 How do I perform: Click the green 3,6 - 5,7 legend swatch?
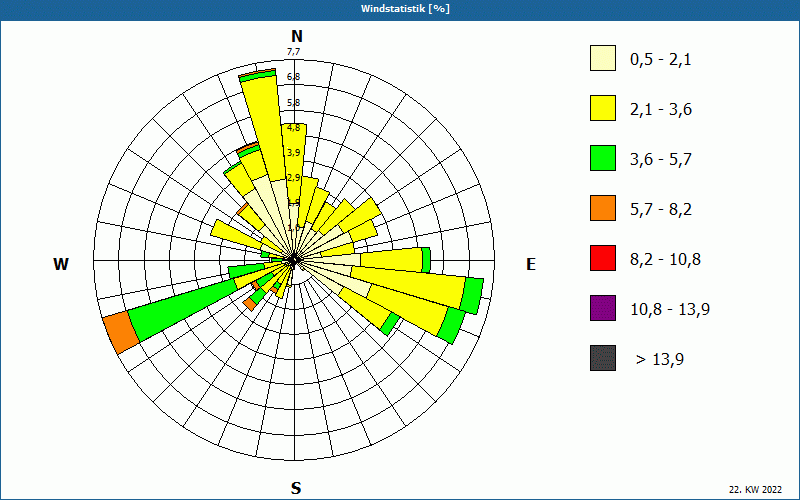603,158
